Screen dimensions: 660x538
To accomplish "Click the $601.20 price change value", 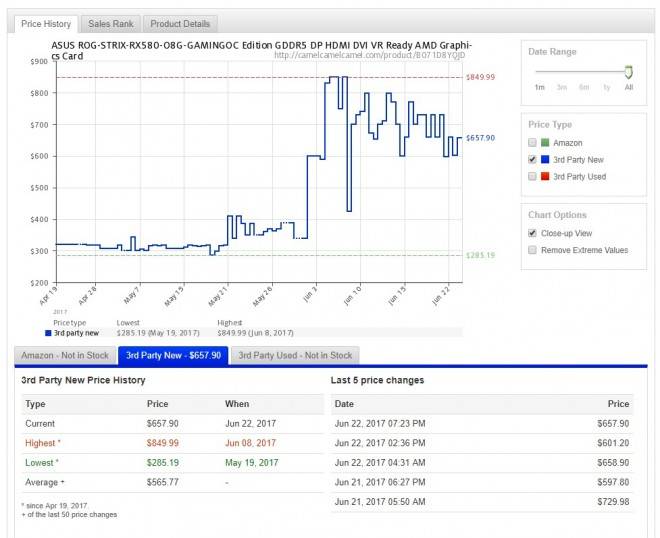I will (613, 443).
